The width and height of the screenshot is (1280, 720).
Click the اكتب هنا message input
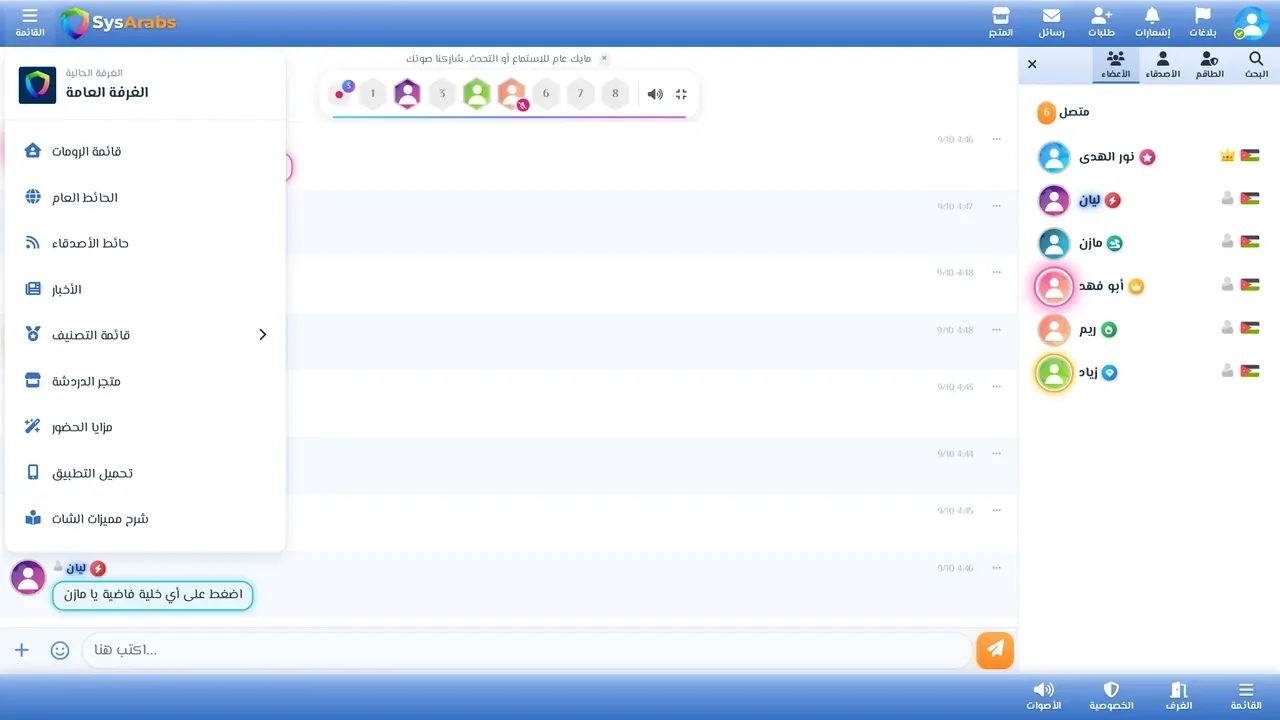coord(527,650)
